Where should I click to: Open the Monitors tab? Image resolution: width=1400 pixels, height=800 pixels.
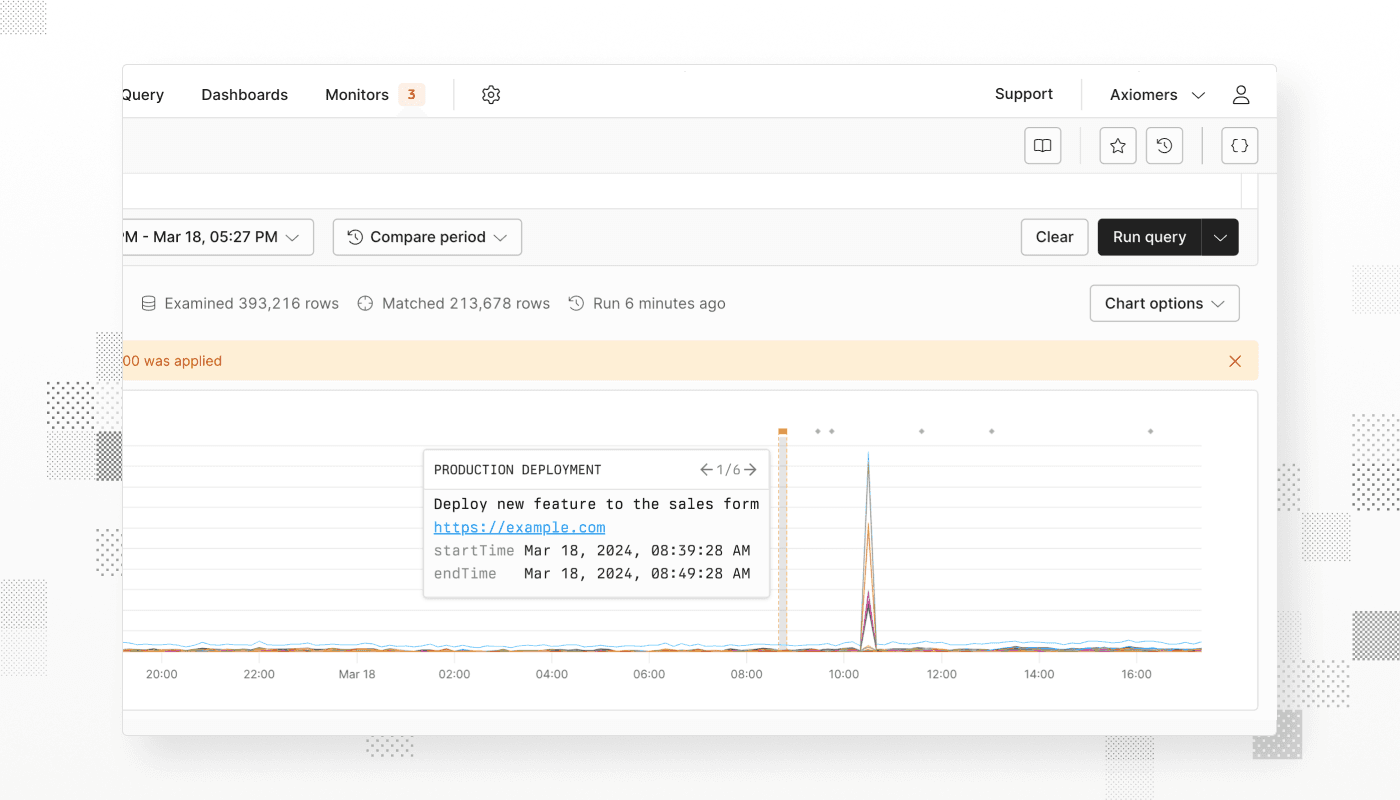pos(357,95)
